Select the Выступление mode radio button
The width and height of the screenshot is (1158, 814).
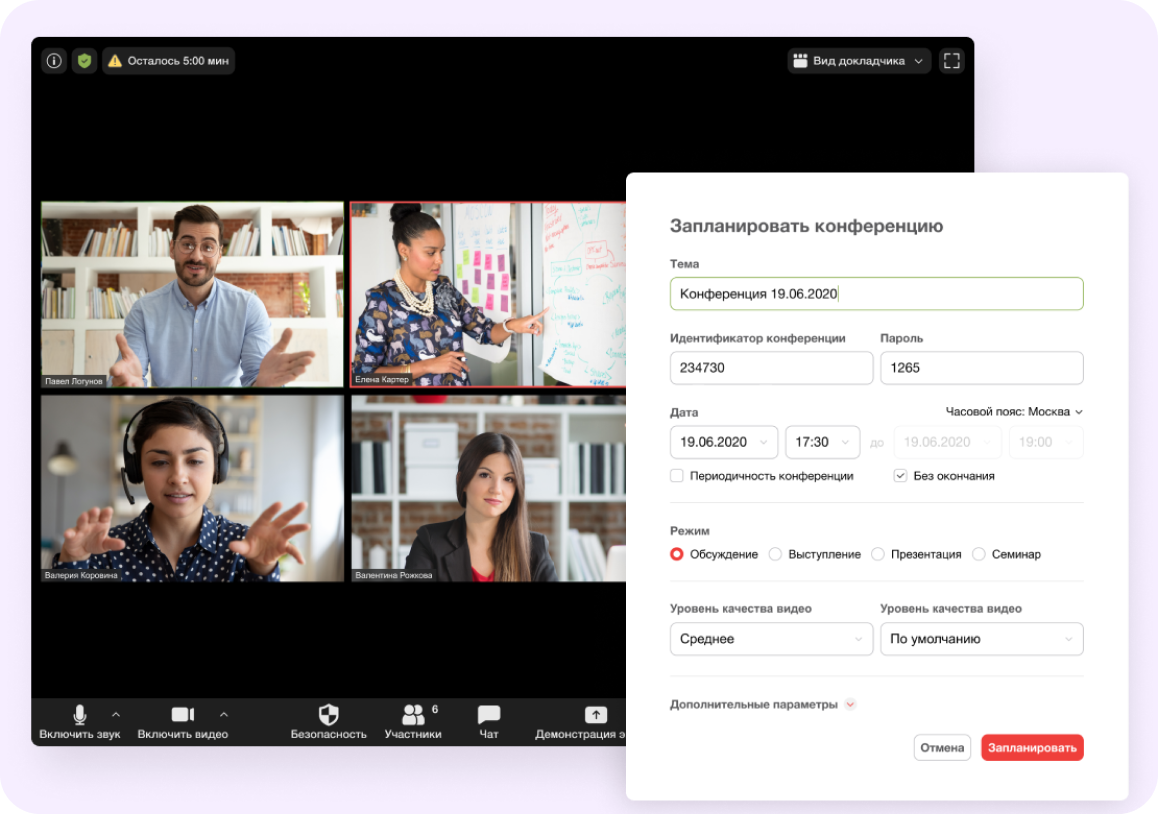[775, 554]
